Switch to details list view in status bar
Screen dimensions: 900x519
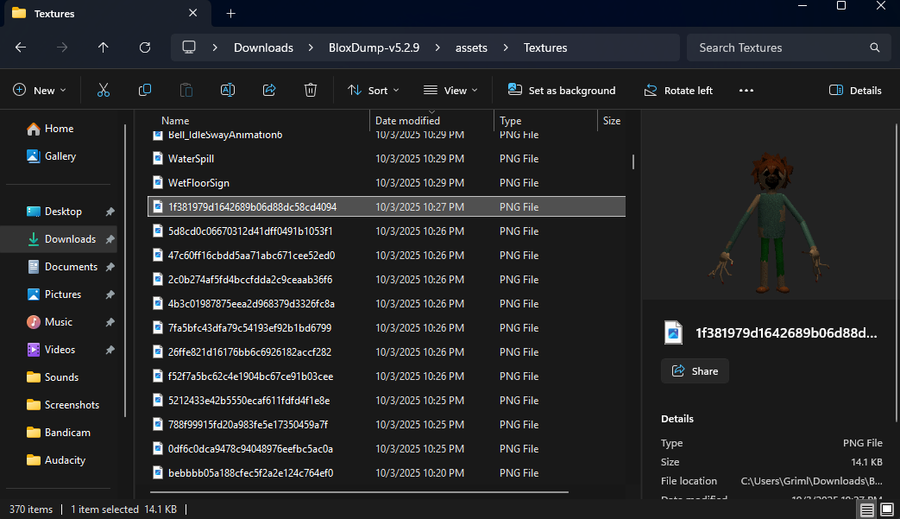[x=867, y=510]
